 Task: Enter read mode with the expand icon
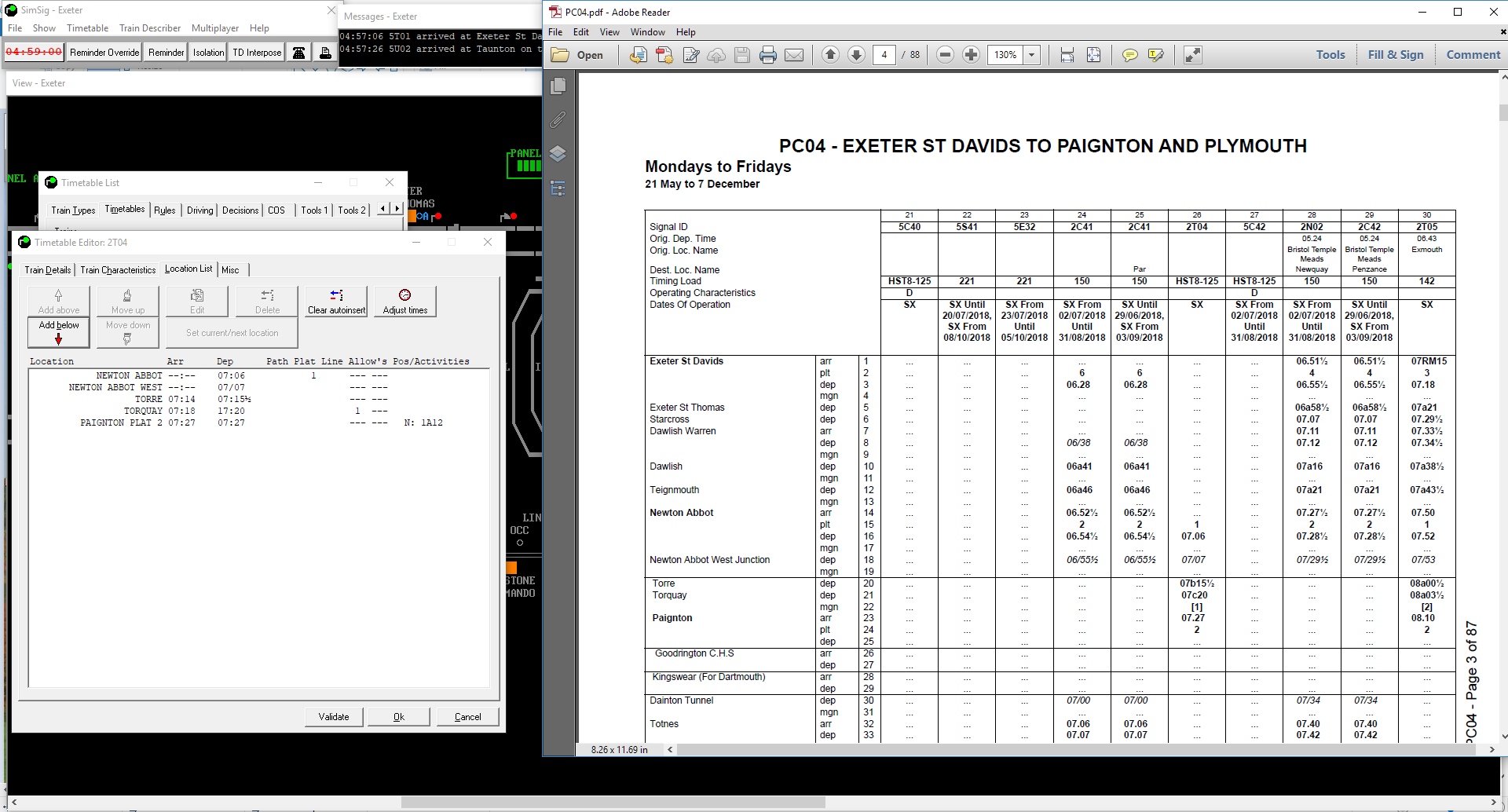(x=1193, y=55)
